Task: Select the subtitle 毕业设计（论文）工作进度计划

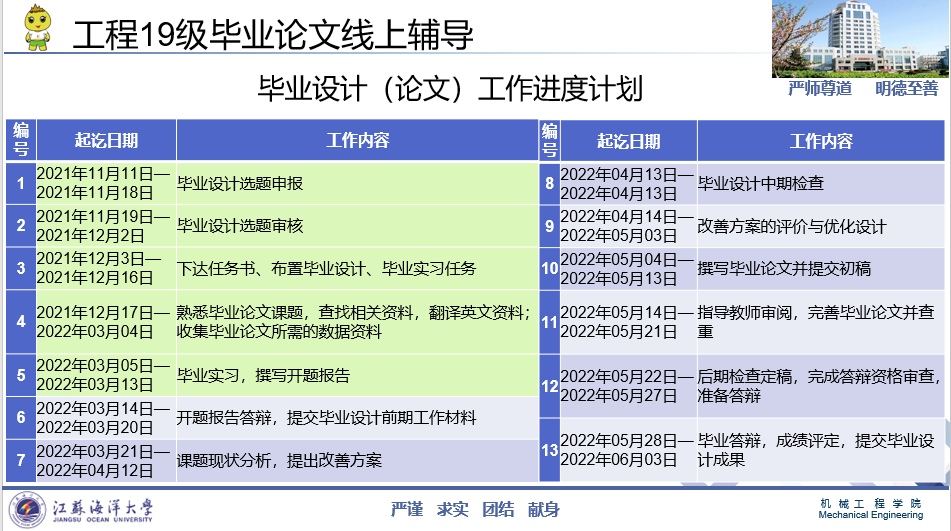Action: tap(450, 88)
